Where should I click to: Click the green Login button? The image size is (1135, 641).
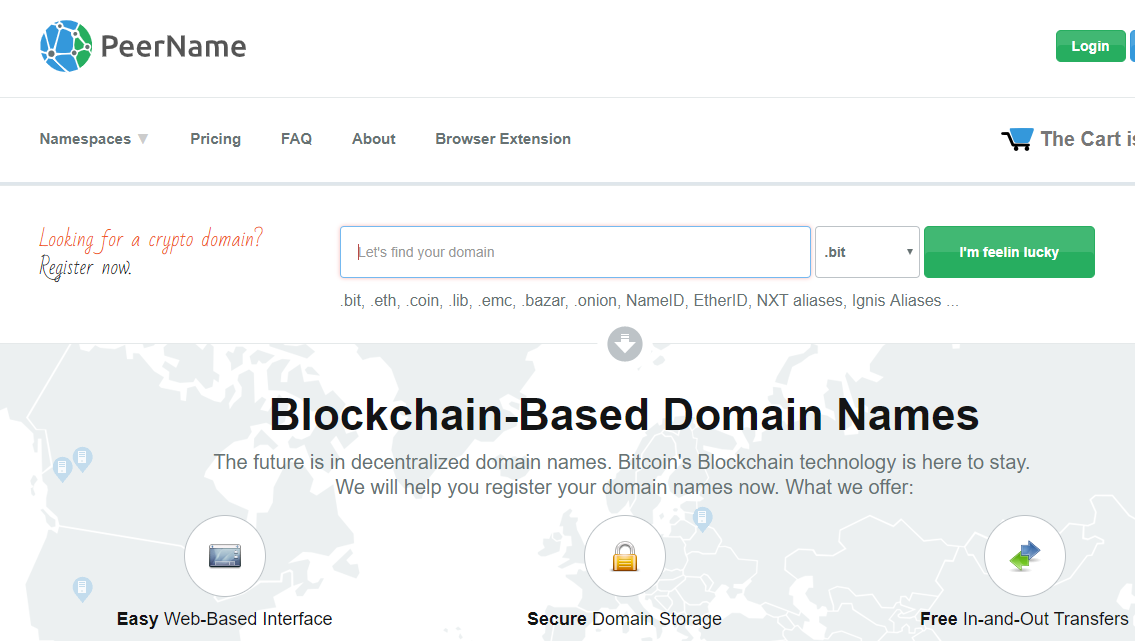(1090, 46)
